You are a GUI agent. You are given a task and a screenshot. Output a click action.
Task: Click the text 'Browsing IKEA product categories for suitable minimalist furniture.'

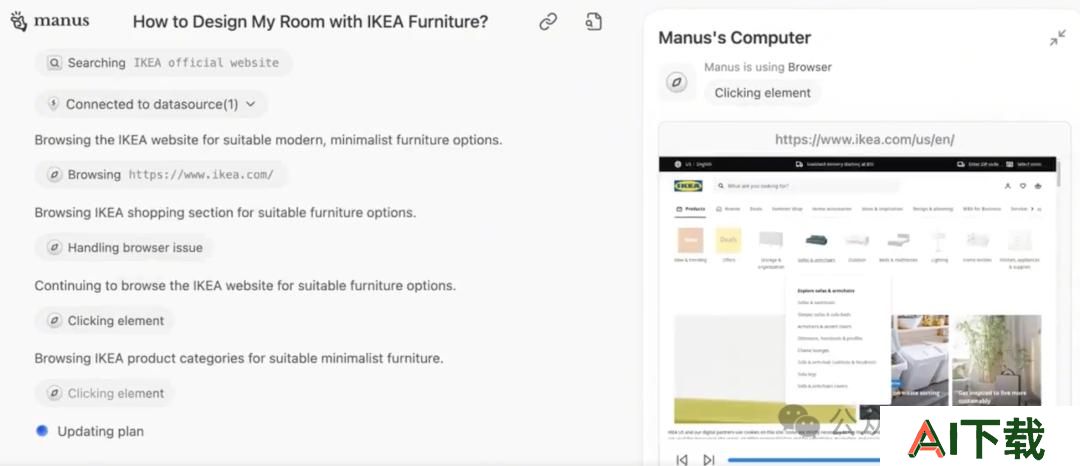239,359
